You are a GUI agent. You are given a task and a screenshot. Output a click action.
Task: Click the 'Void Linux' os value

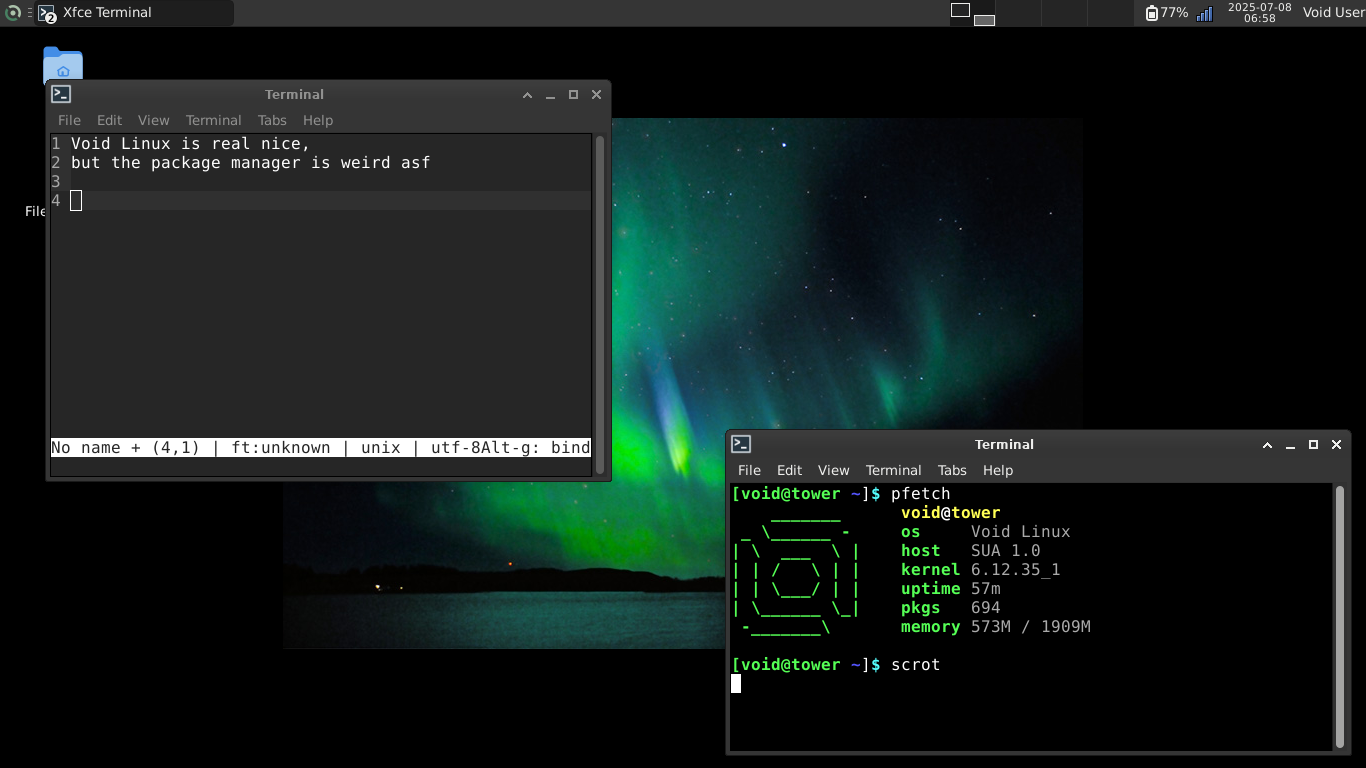coord(1021,532)
